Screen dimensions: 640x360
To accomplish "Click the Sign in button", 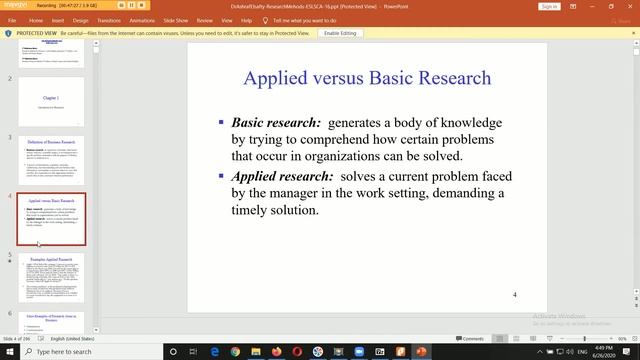I will [549, 7].
